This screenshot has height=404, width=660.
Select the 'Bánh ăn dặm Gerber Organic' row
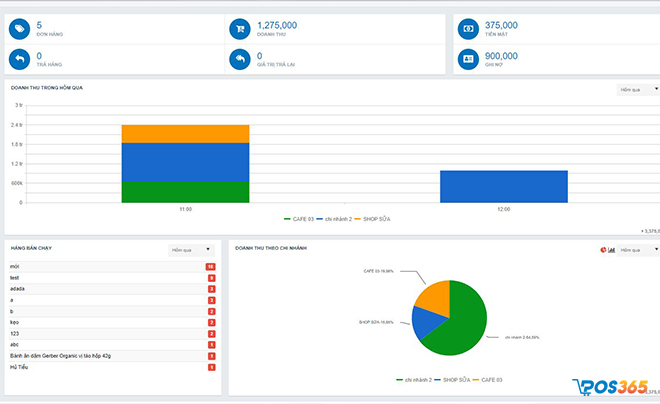pos(112,356)
